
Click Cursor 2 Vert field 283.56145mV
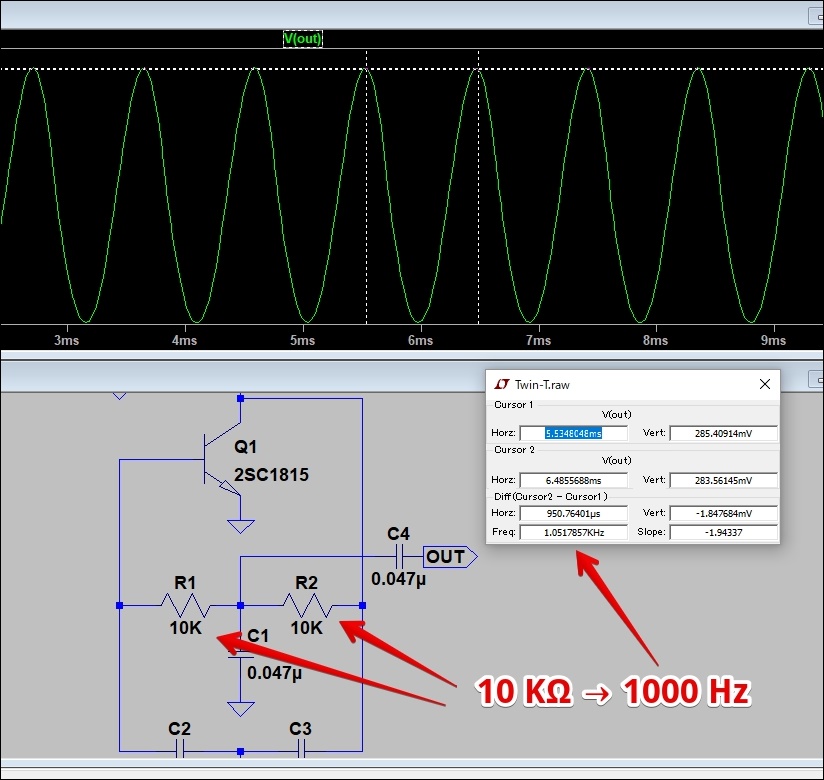[x=723, y=480]
